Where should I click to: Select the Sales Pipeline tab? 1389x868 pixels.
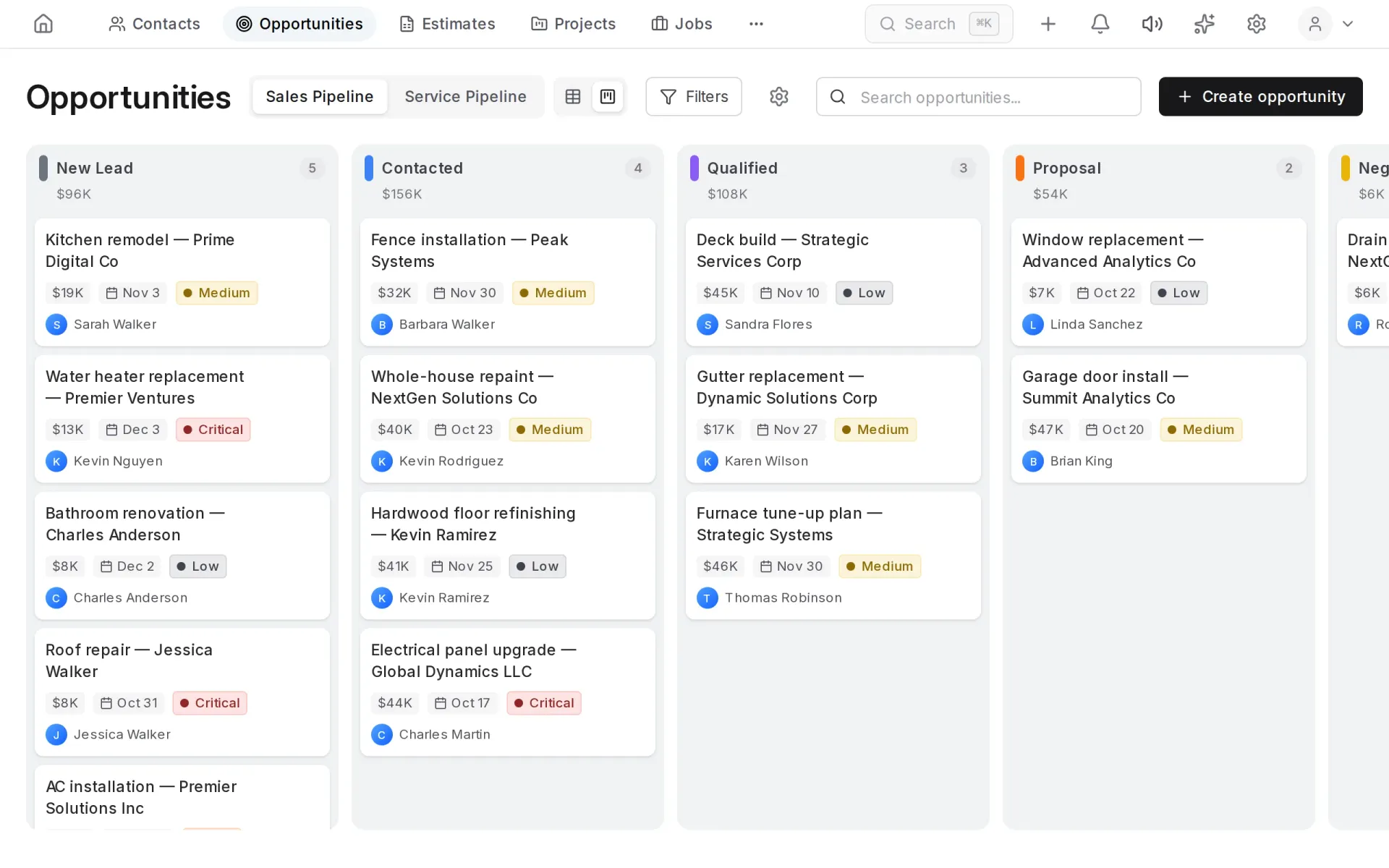click(x=320, y=96)
